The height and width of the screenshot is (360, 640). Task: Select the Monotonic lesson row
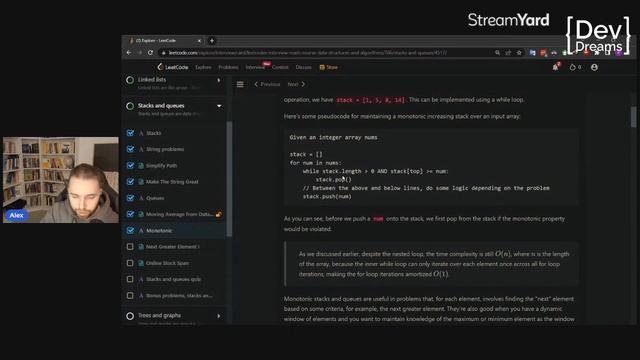pyautogui.click(x=174, y=231)
